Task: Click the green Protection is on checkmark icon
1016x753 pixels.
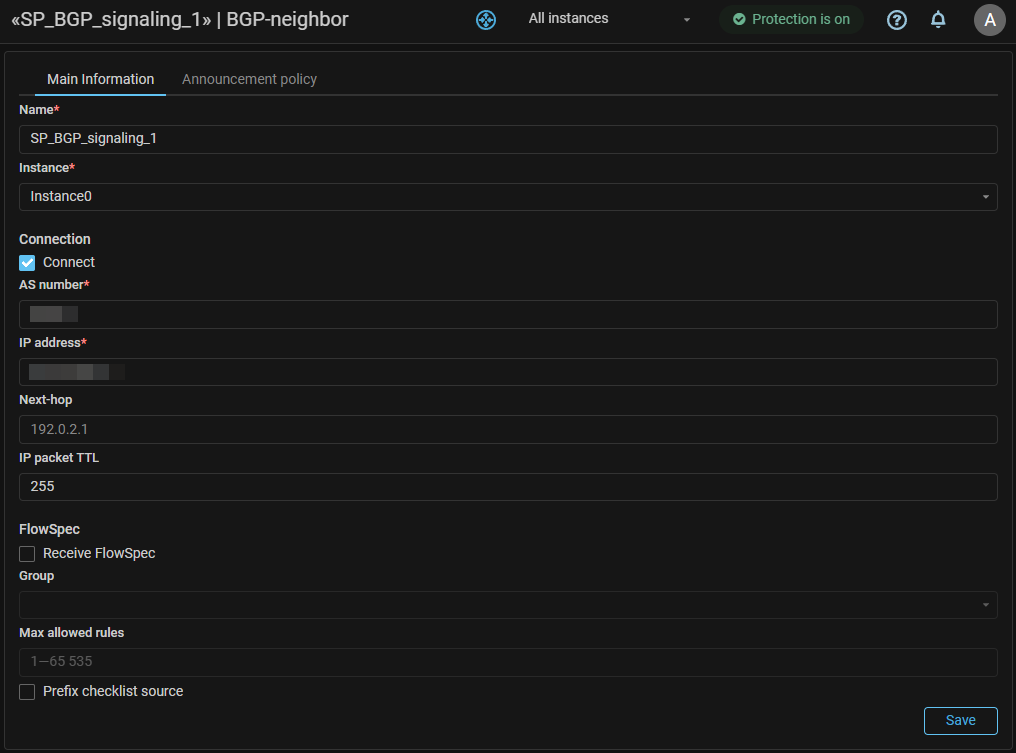Action: [x=739, y=20]
